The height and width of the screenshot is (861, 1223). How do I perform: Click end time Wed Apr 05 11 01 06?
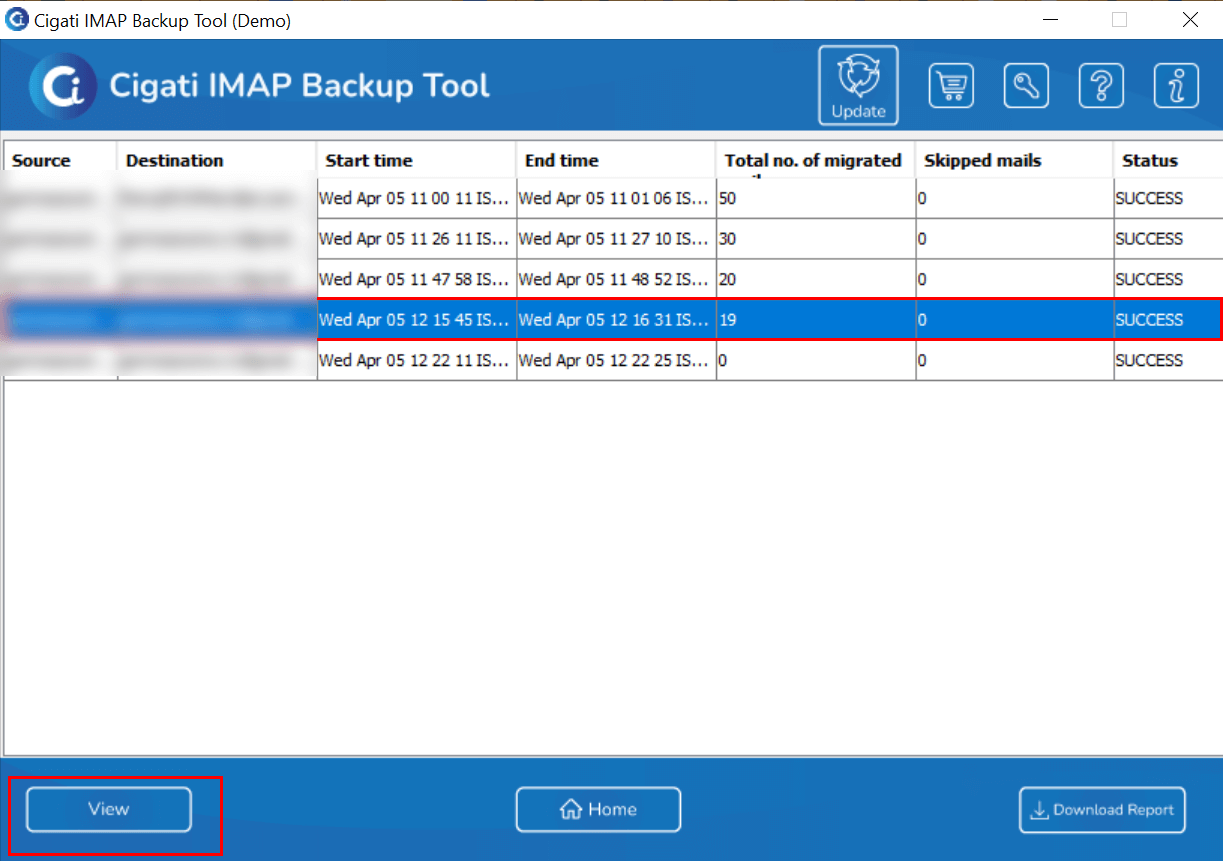(x=616, y=198)
